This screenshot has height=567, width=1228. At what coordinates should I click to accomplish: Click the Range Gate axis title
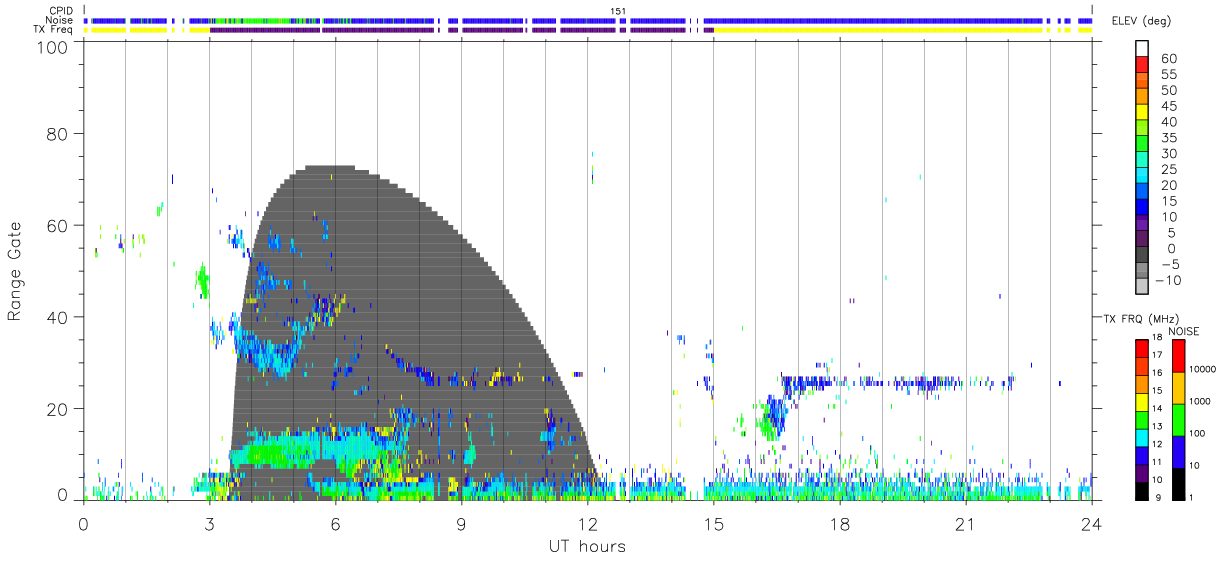(15, 271)
